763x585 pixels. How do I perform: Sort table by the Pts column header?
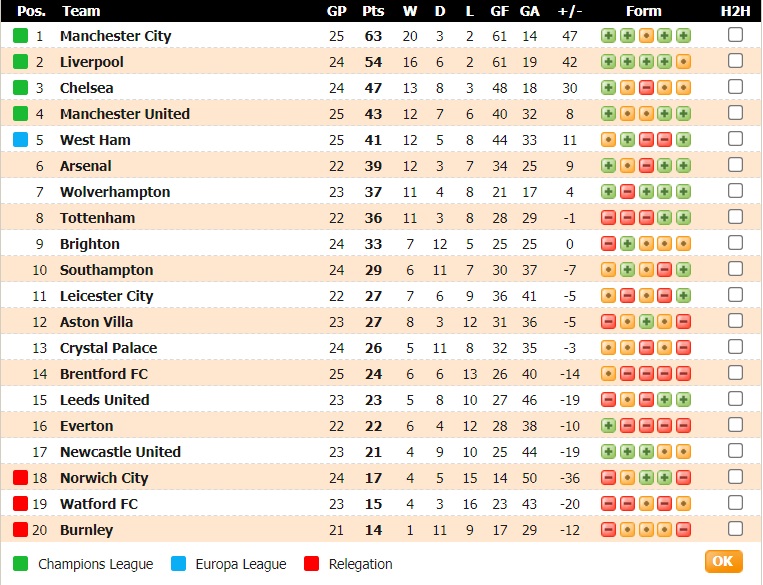[x=373, y=11]
